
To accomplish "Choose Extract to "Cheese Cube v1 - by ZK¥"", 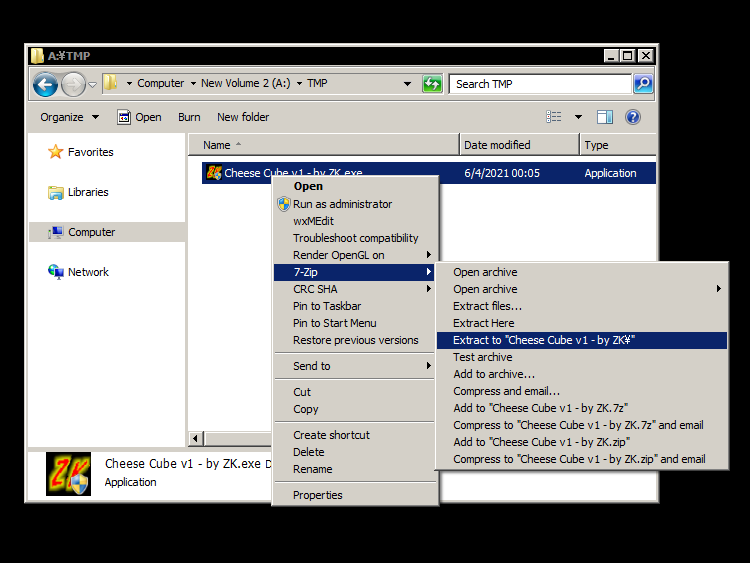I will 582,340.
